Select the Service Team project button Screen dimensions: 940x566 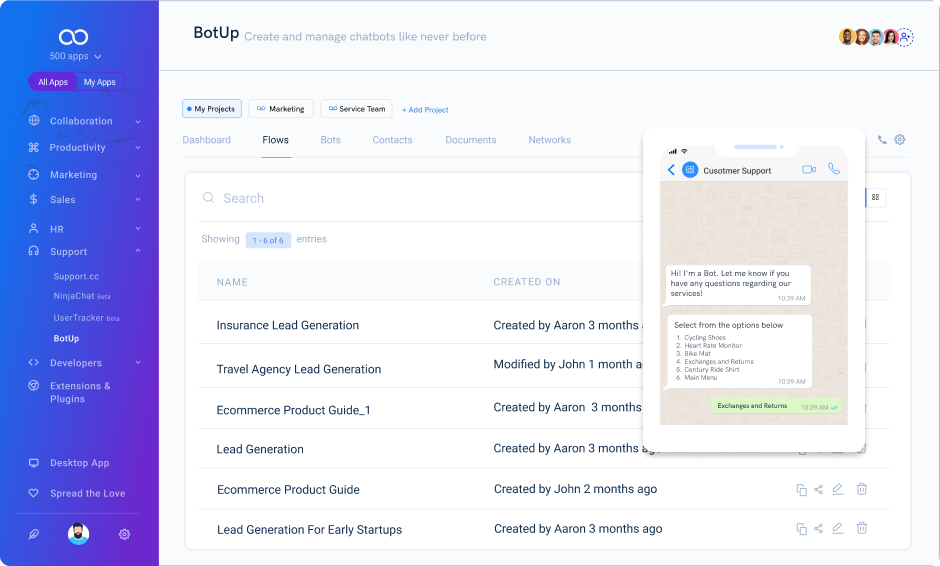pyautogui.click(x=356, y=109)
